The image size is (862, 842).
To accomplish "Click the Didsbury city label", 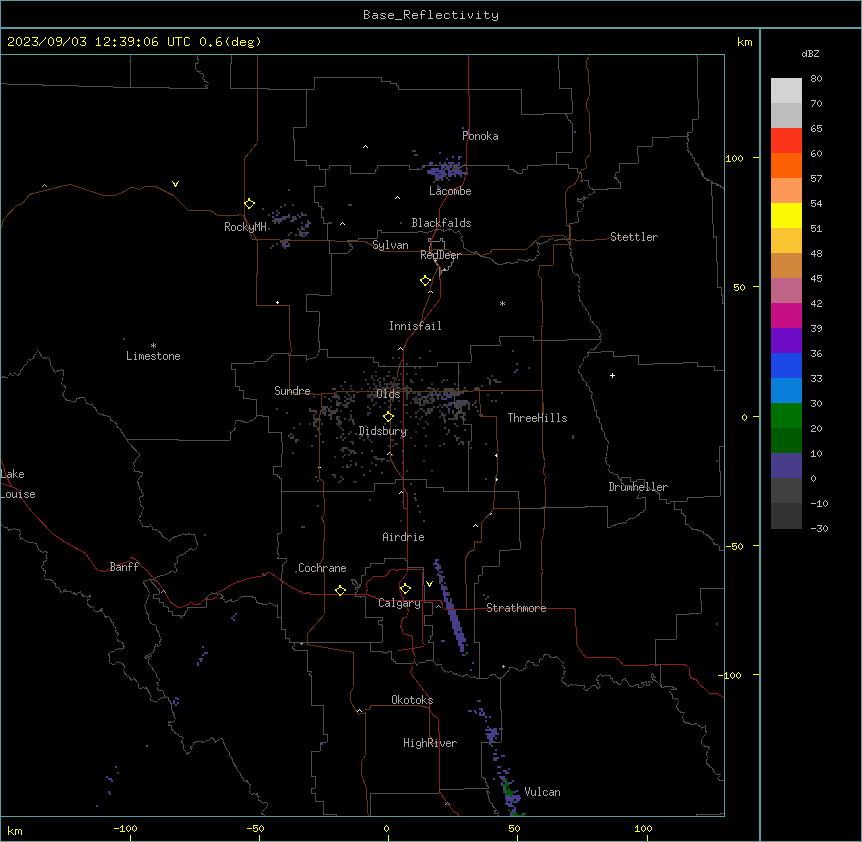I will click(x=383, y=431).
